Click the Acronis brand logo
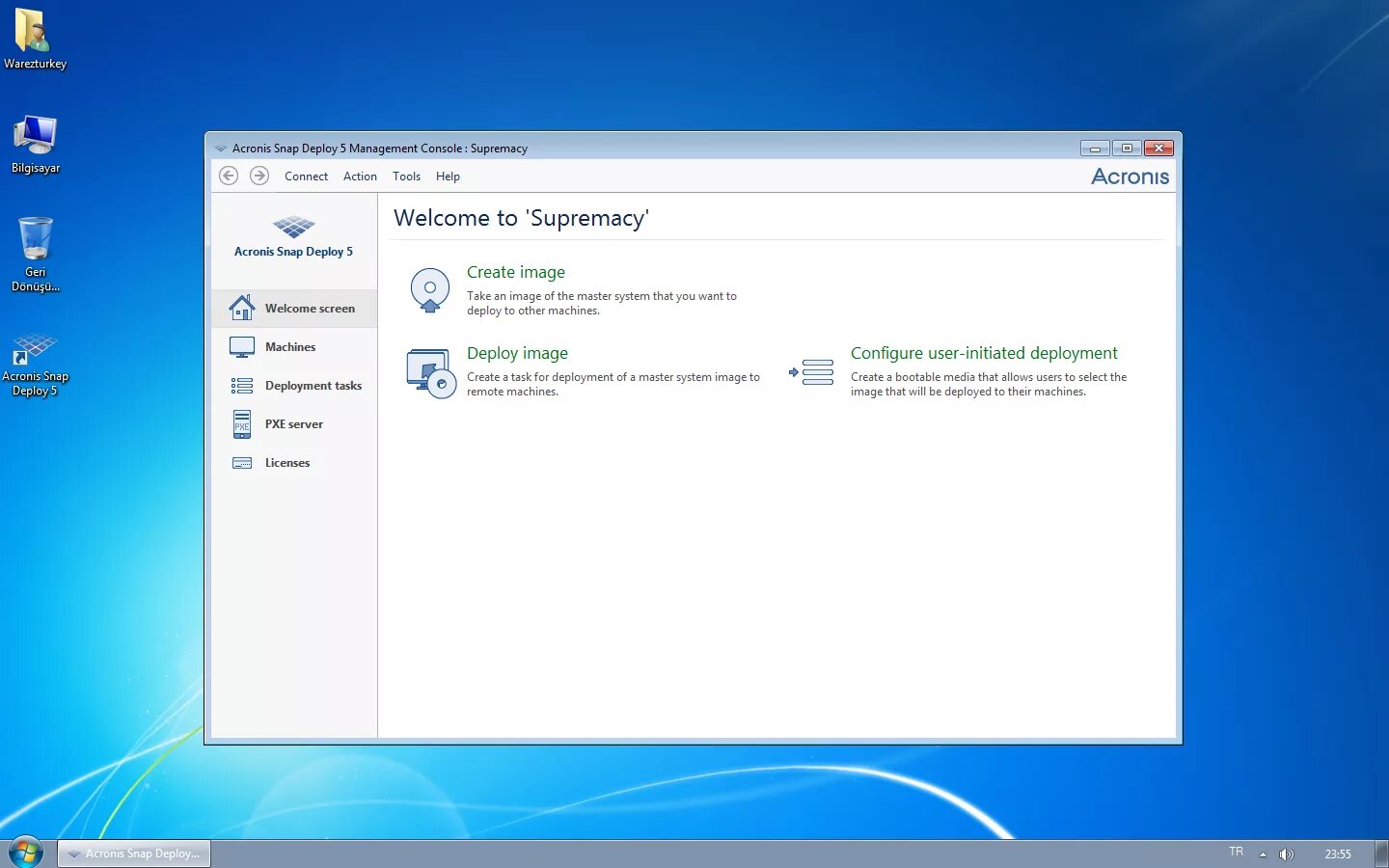Viewport: 1389px width, 868px height. coord(1130,176)
